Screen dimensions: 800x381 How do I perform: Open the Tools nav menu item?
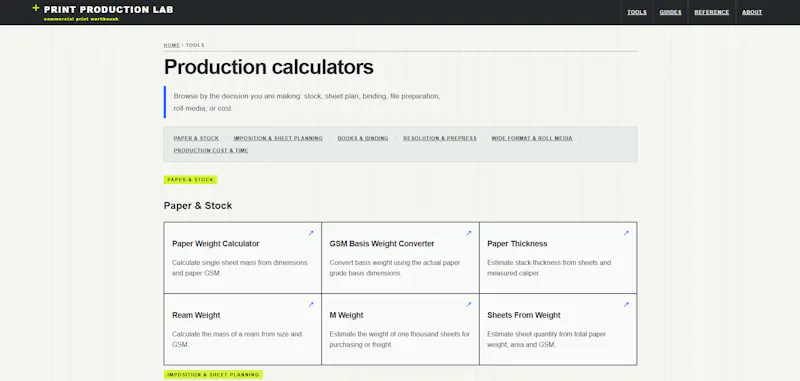pos(637,12)
